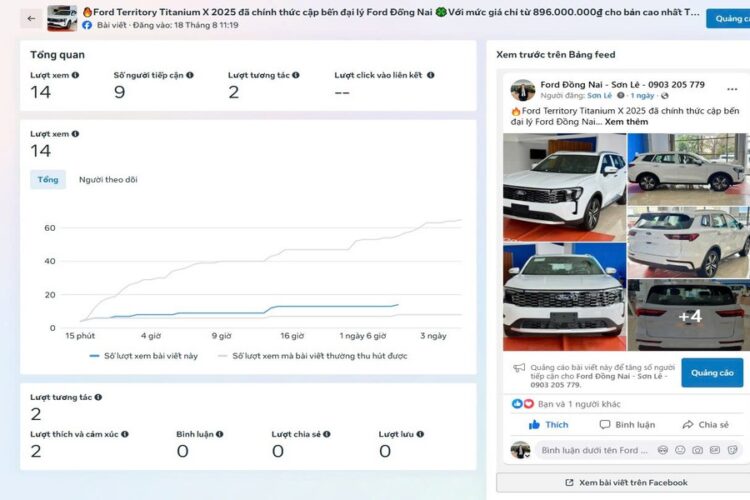Click the Bình luận comment button
Screen dimensions: 750x500
point(627,424)
